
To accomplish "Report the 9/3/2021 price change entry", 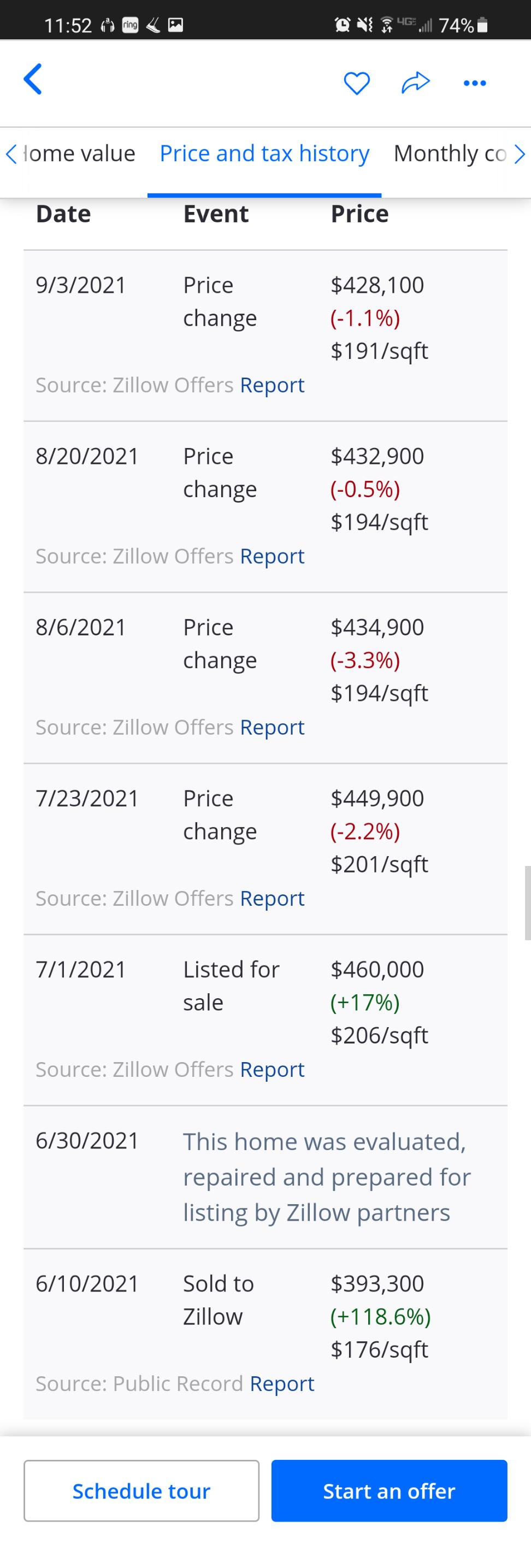I will point(272,385).
